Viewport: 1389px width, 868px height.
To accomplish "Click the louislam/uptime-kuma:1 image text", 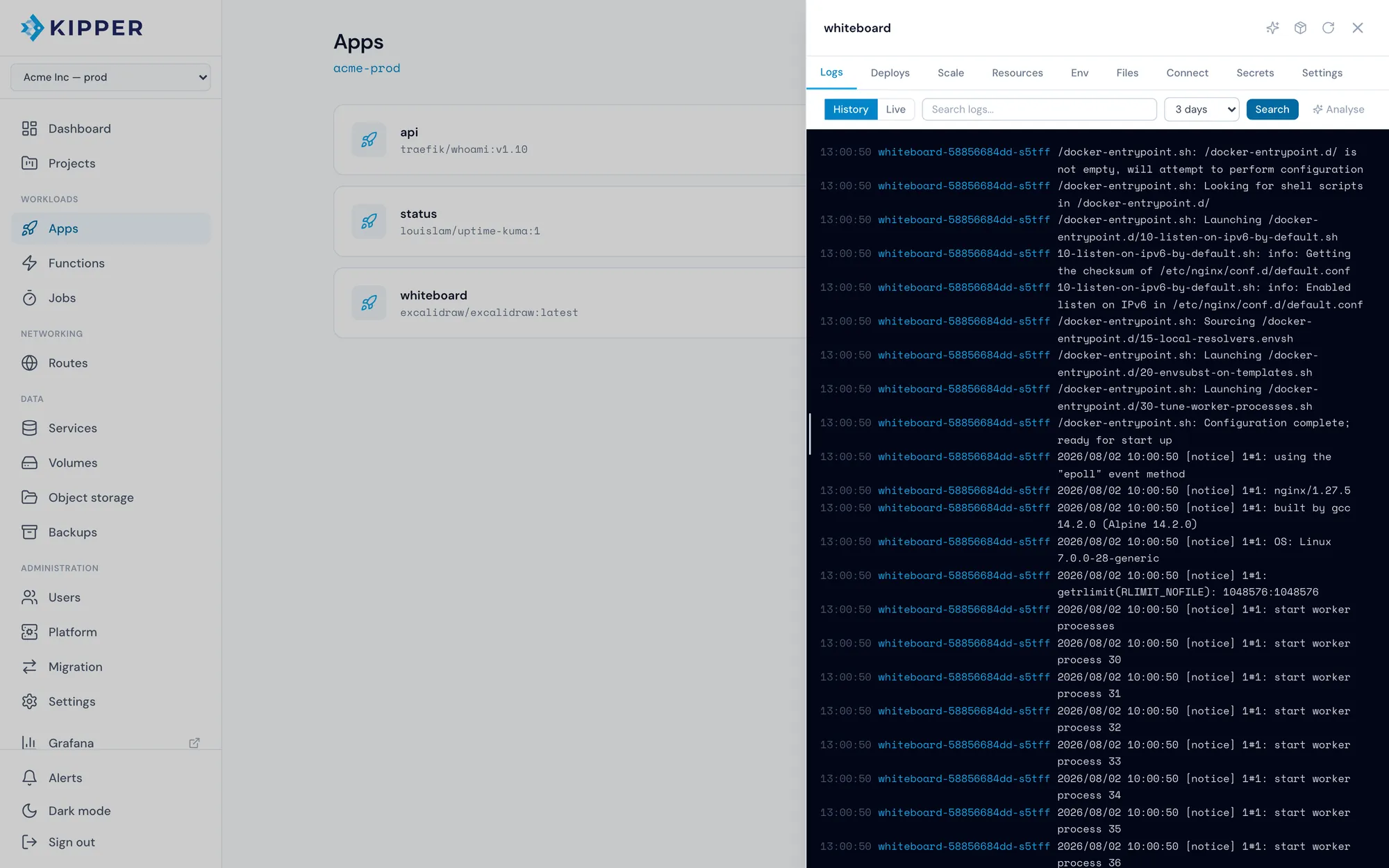I will (x=470, y=231).
